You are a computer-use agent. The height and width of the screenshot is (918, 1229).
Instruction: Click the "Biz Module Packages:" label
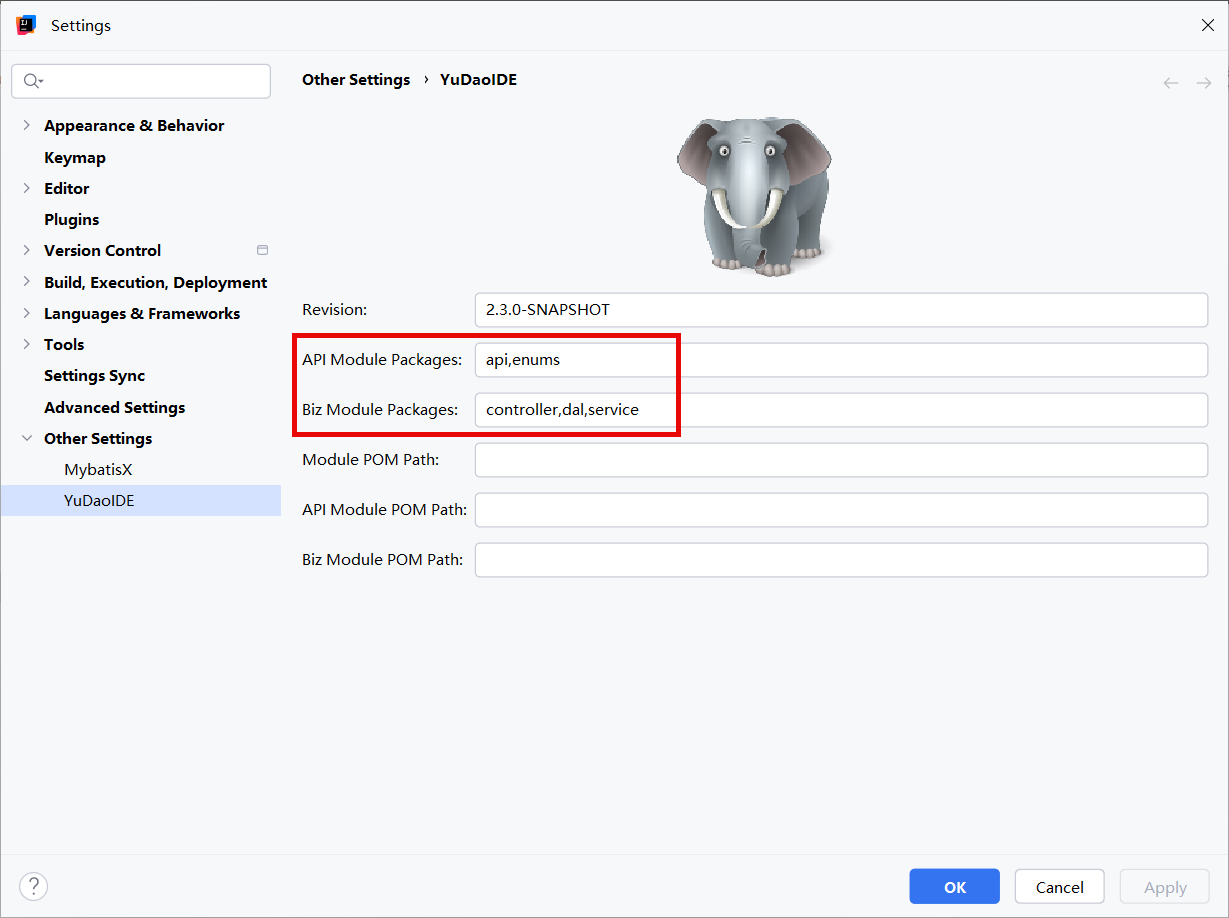tap(380, 410)
